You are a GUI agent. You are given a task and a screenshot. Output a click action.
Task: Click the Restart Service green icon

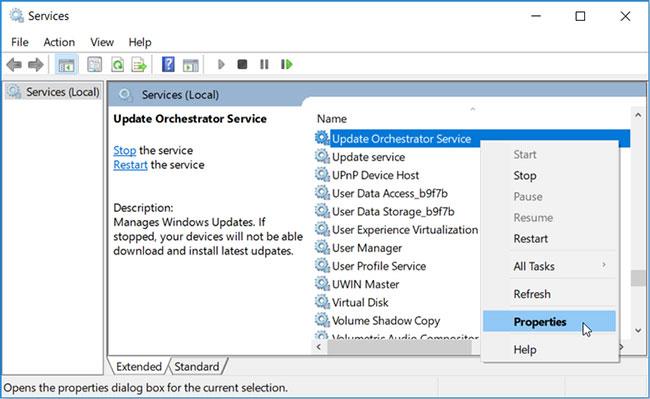(x=286, y=64)
